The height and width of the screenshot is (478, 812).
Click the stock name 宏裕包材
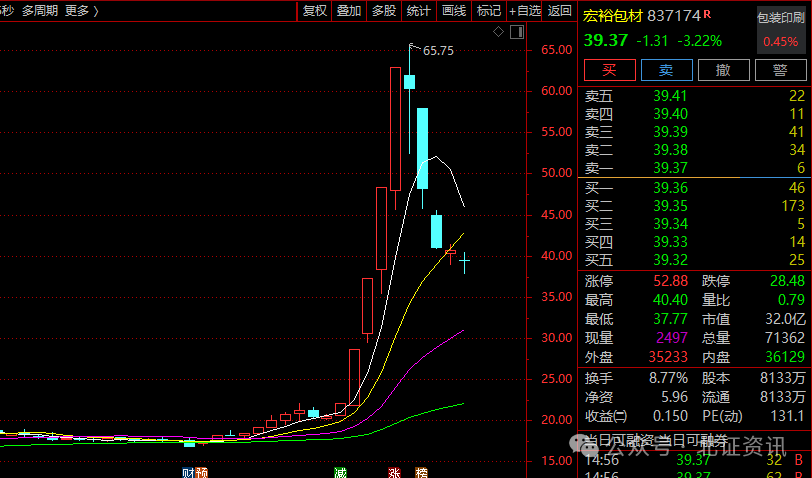click(x=613, y=16)
